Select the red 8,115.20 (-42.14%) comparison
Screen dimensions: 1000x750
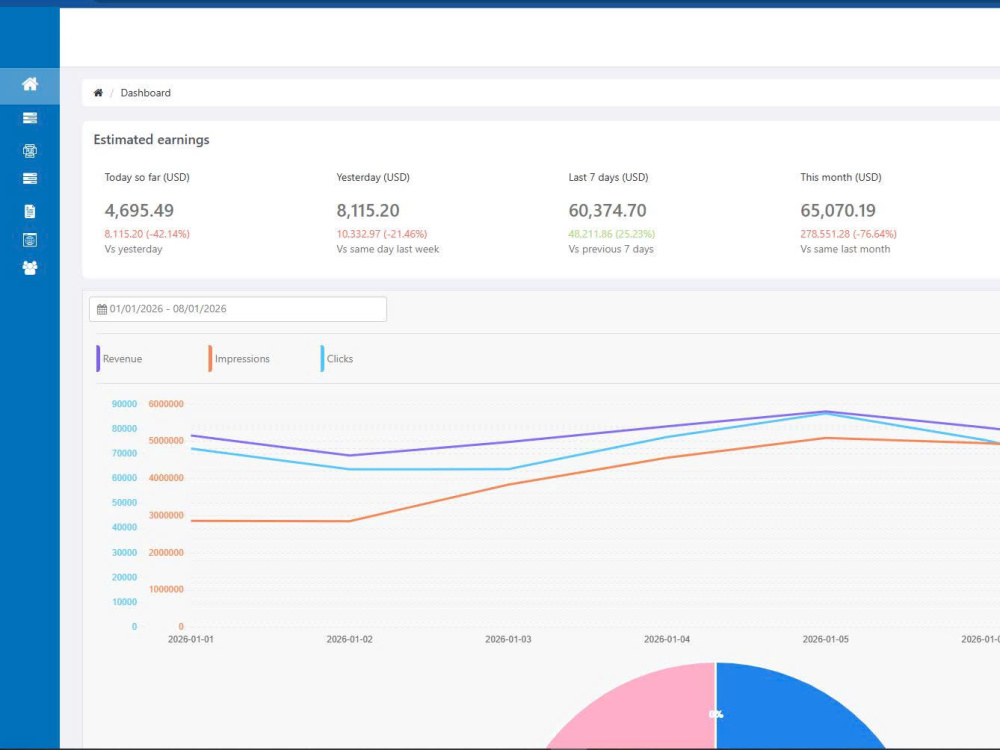147,234
